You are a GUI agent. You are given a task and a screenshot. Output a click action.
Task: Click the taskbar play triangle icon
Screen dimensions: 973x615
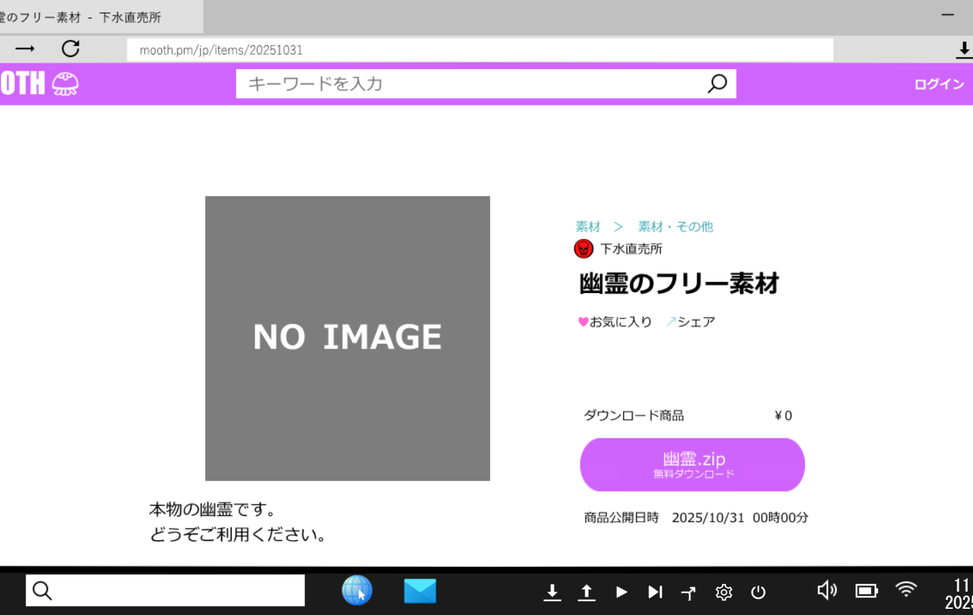[621, 592]
